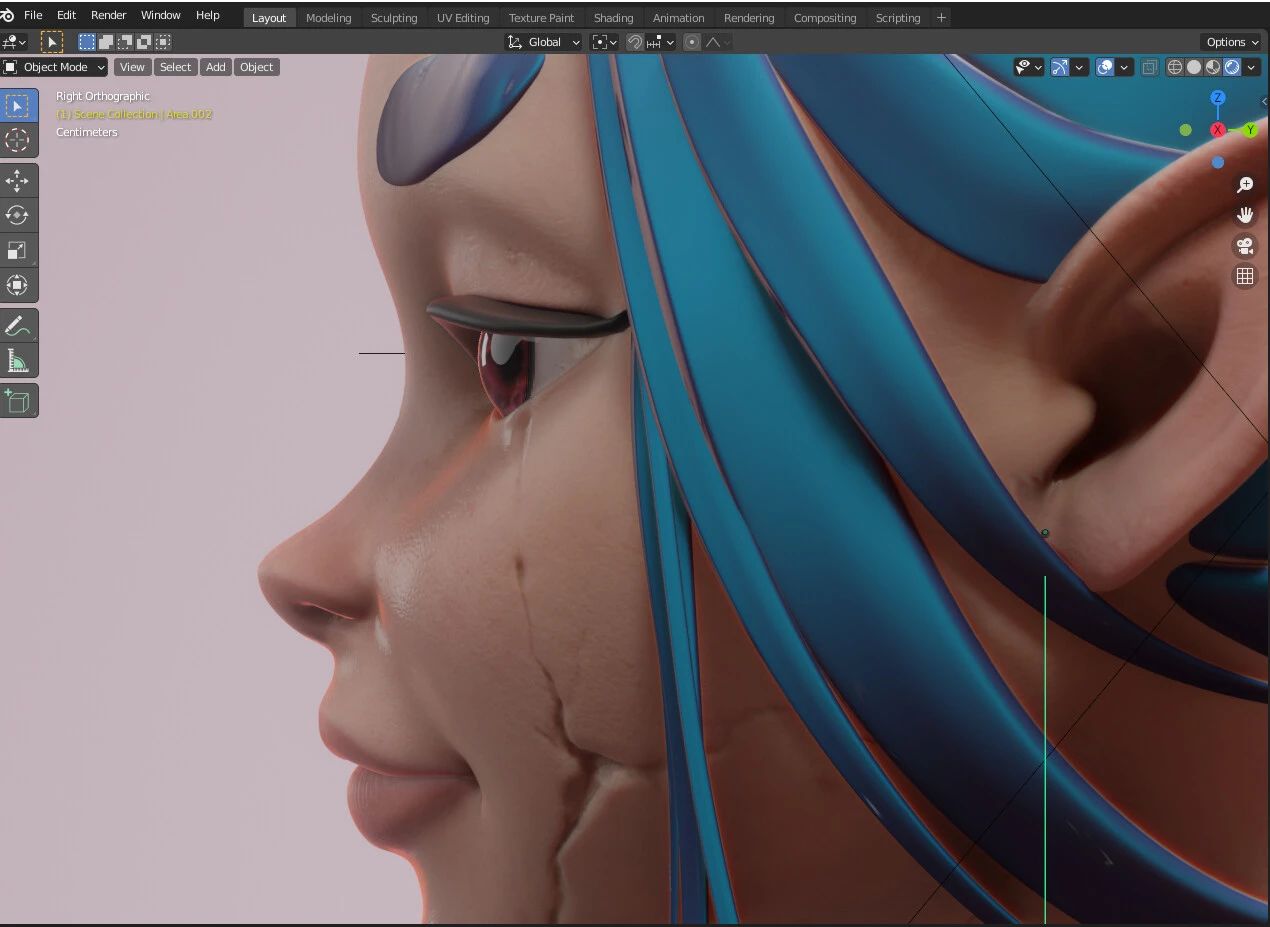Switch to the Shading workspace tab
Screen dimensions: 1270x927
613,18
